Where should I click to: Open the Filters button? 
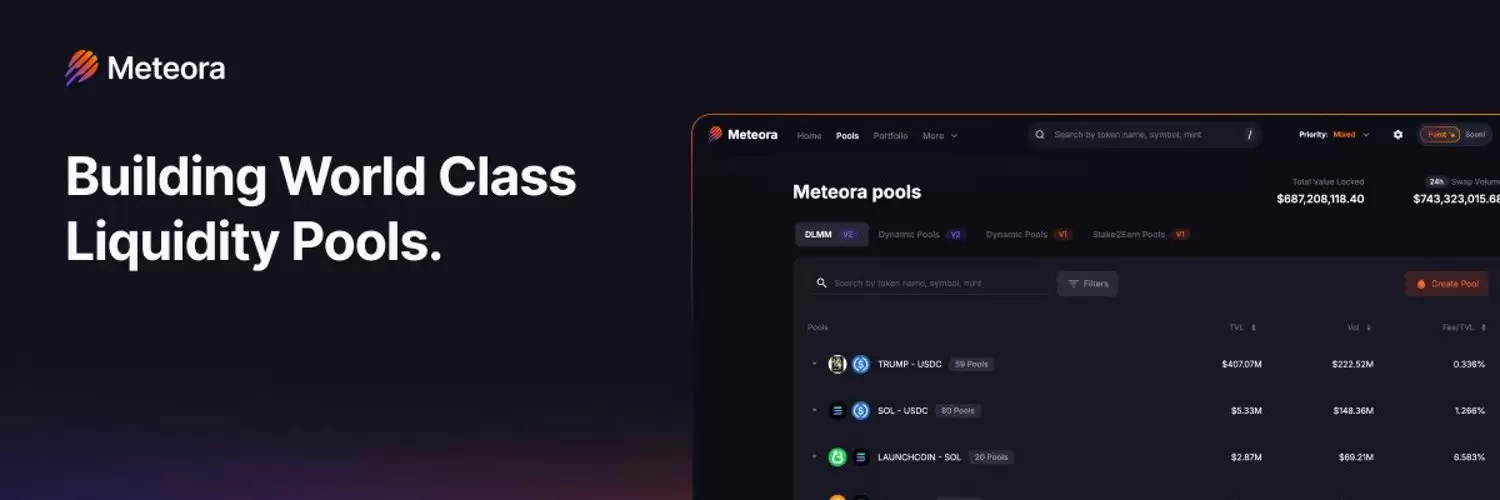click(x=1088, y=284)
